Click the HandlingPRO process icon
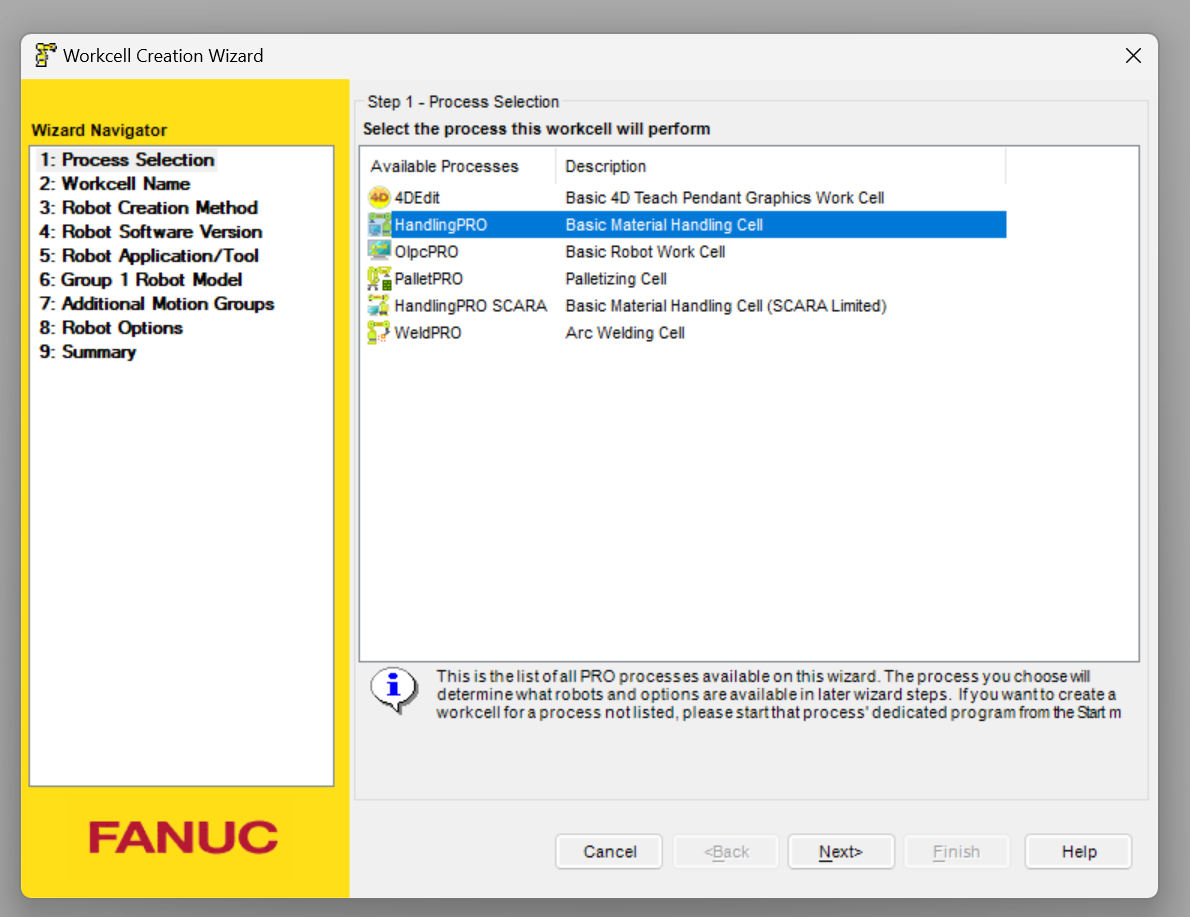The height and width of the screenshot is (917, 1190). (x=379, y=225)
